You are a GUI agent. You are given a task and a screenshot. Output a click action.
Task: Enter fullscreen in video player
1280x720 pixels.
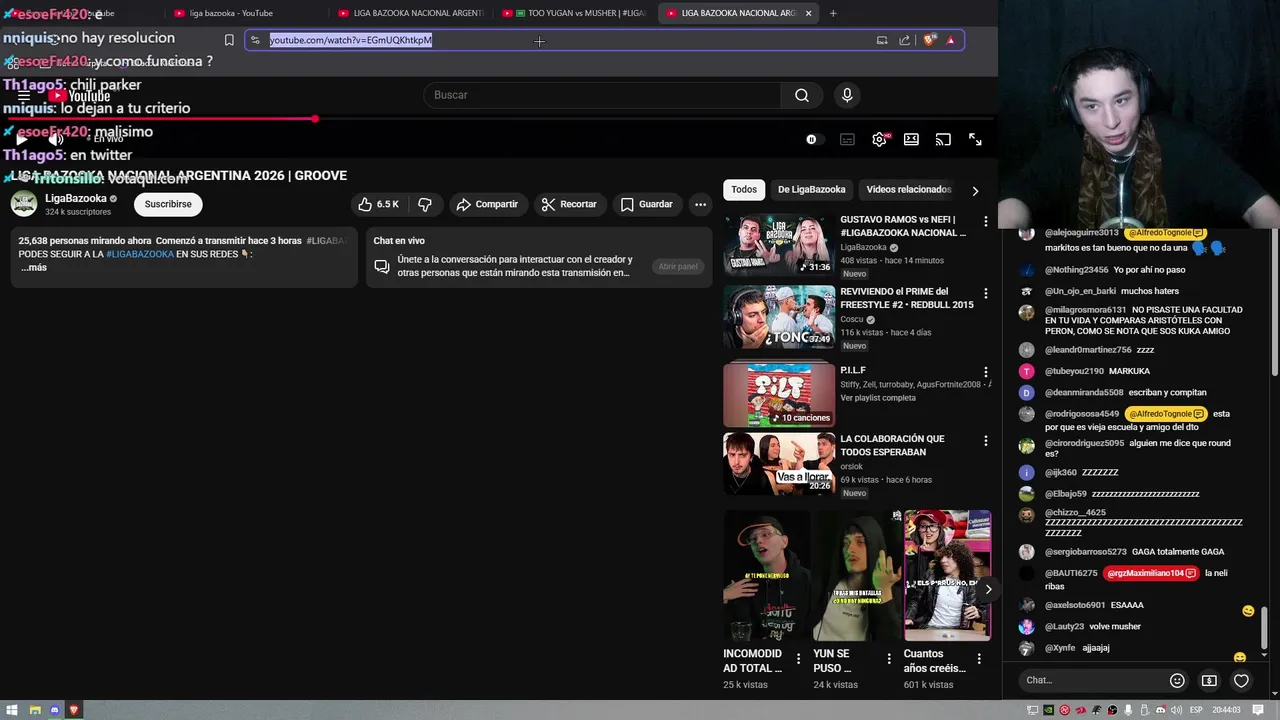coord(975,140)
